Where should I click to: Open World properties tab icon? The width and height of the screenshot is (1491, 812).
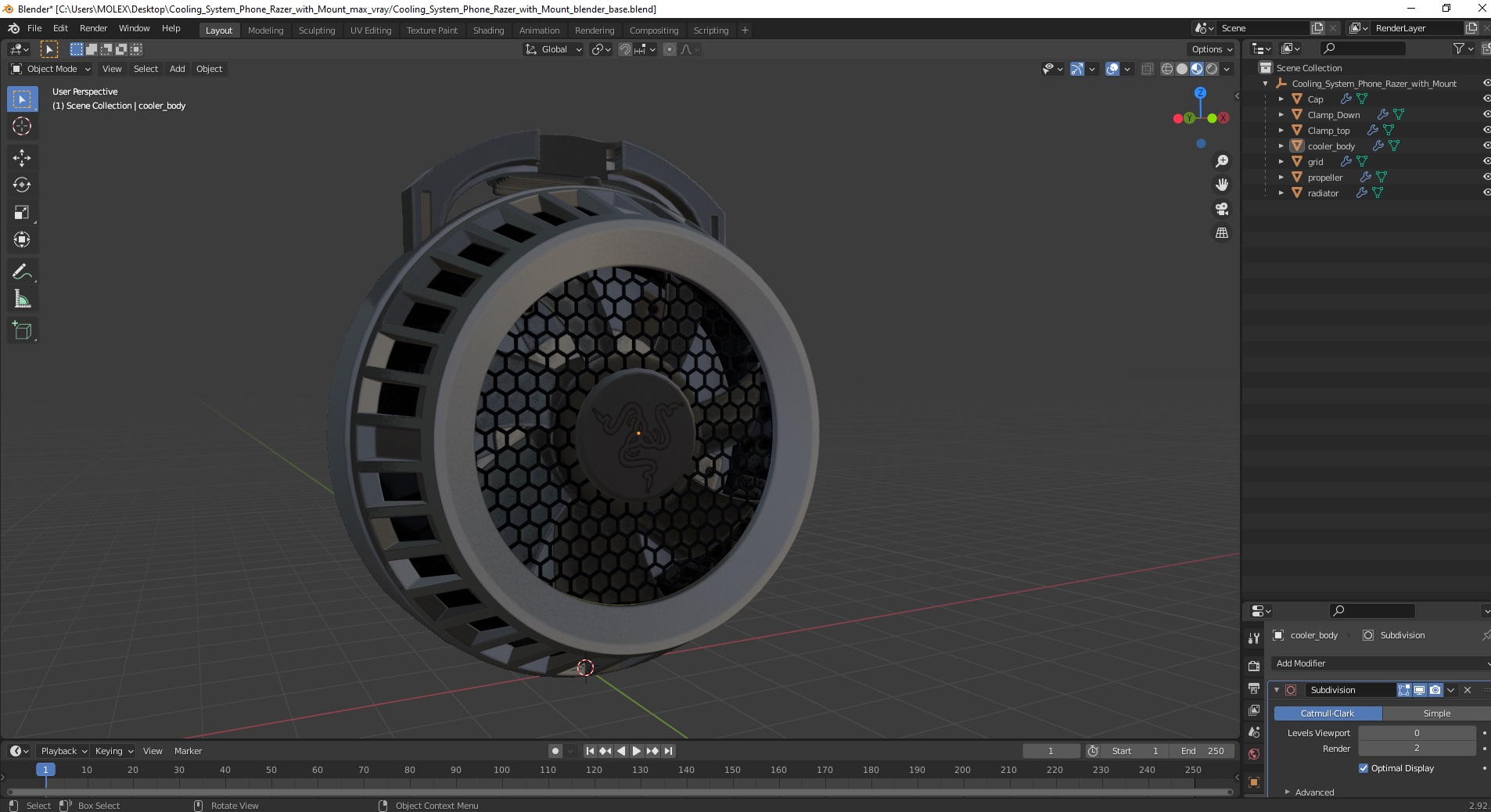coord(1254,754)
